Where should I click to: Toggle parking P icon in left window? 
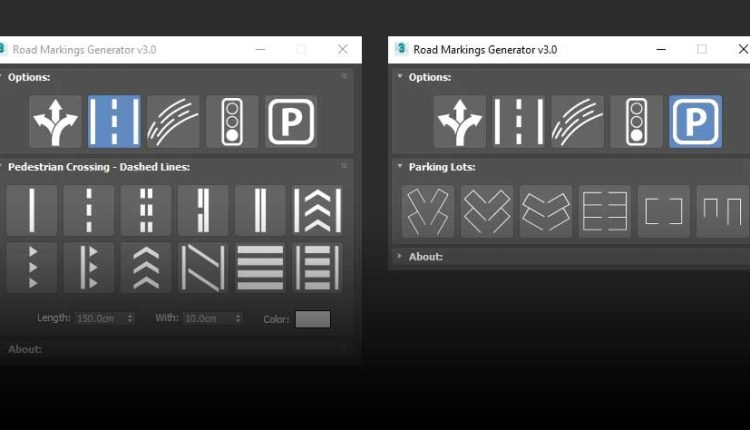coord(291,122)
